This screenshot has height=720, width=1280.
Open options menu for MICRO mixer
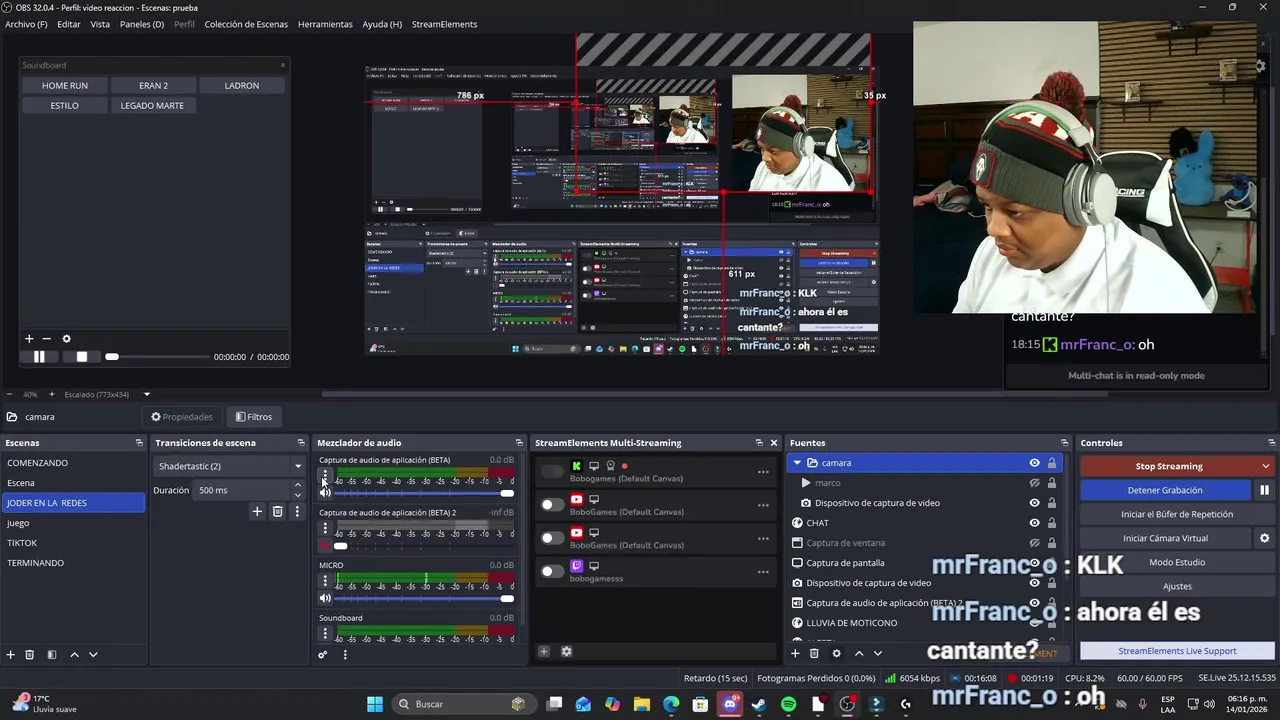click(325, 580)
